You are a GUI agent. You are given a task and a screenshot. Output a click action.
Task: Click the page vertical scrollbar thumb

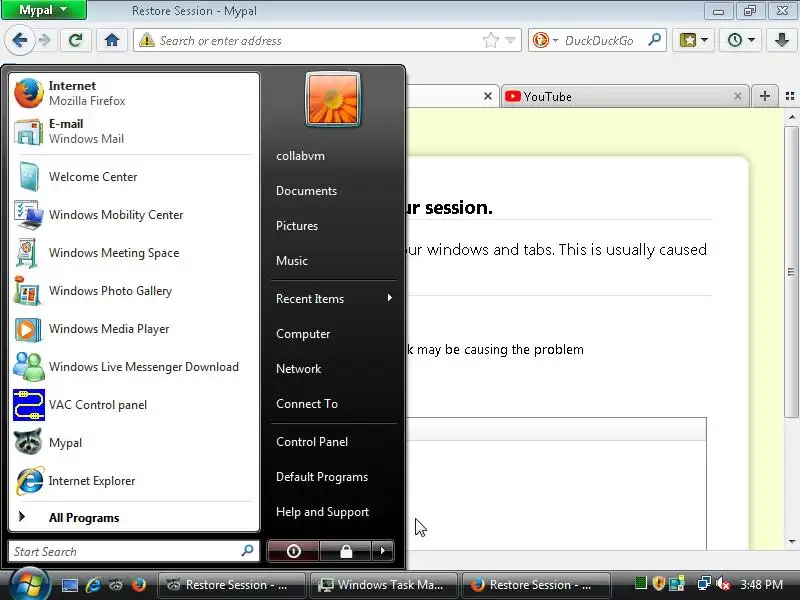coord(791,272)
